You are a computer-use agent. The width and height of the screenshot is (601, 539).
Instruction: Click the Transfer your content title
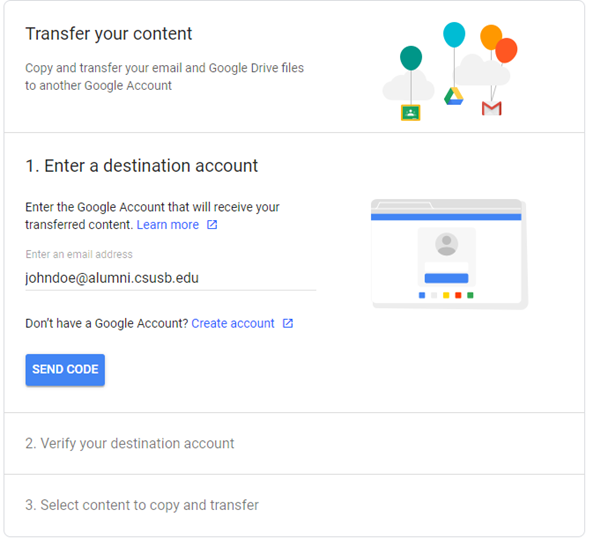[109, 34]
